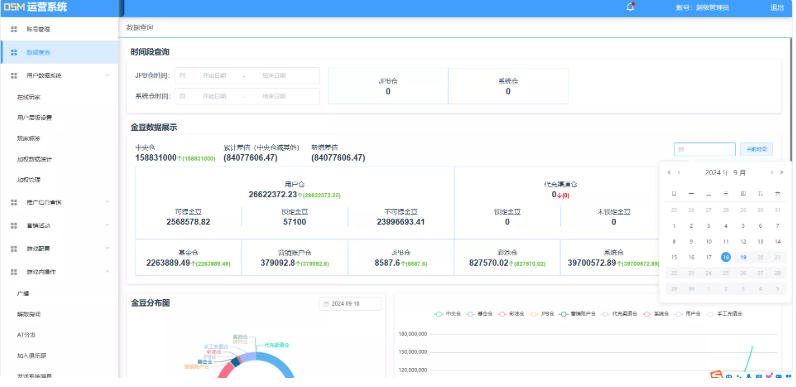Select day 10 in the calendar
Screen dimensions: 796x387
pos(709,242)
